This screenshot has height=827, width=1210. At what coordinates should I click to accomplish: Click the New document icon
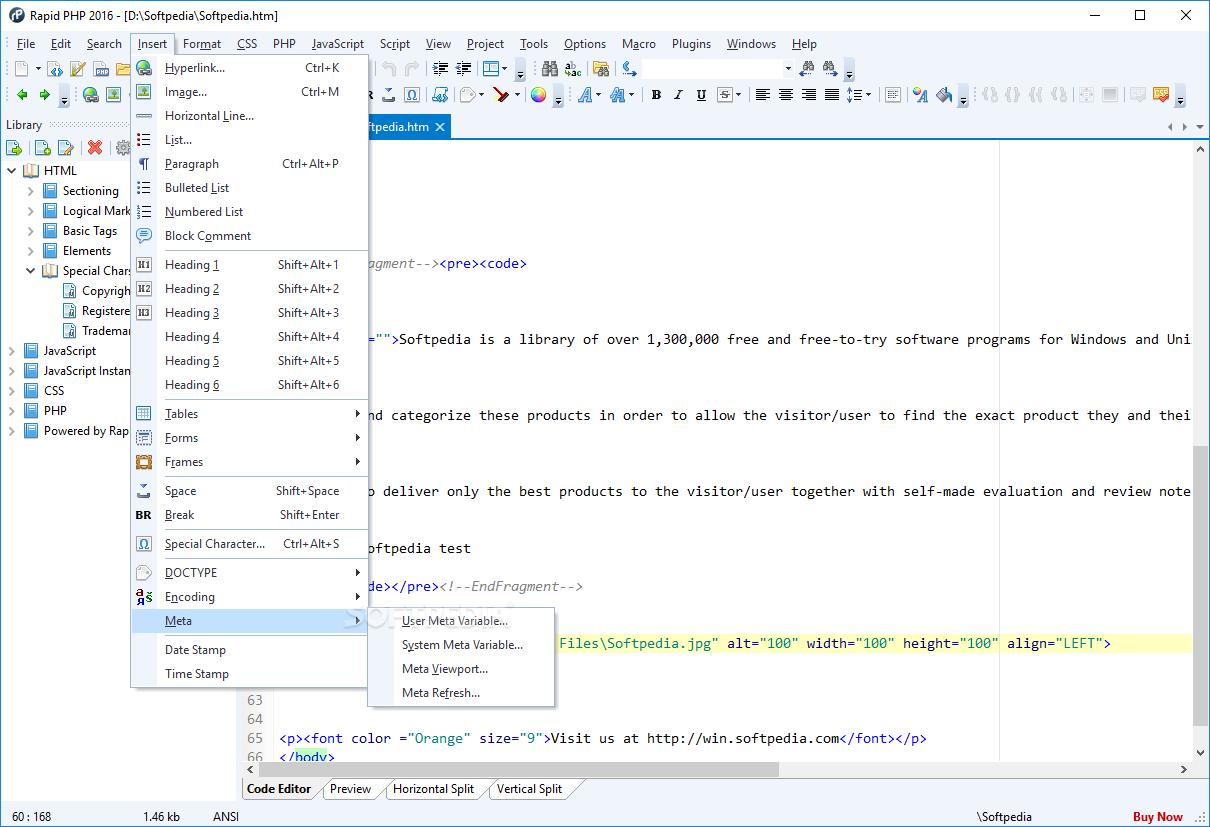22,69
